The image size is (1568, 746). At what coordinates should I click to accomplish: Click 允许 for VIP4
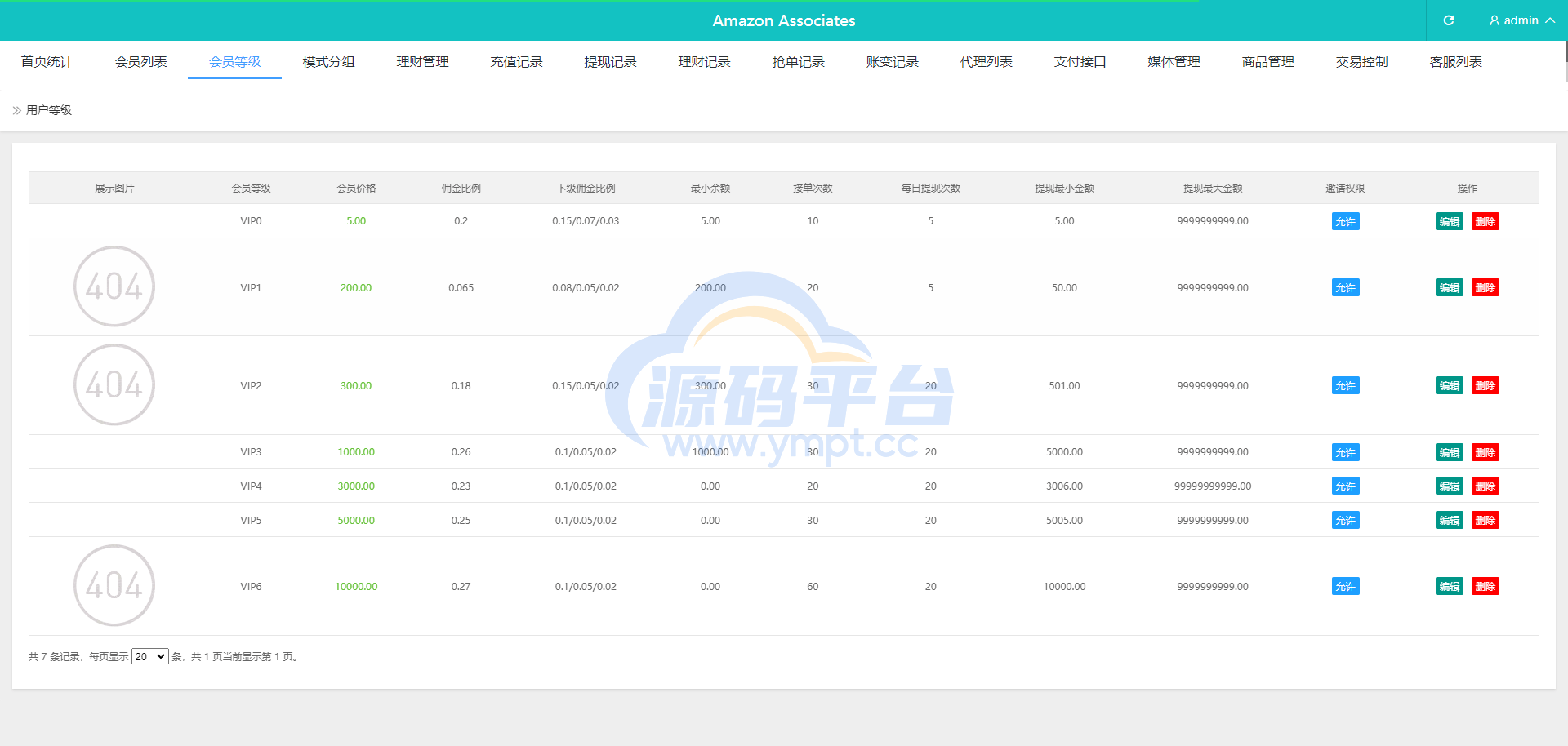tap(1345, 486)
